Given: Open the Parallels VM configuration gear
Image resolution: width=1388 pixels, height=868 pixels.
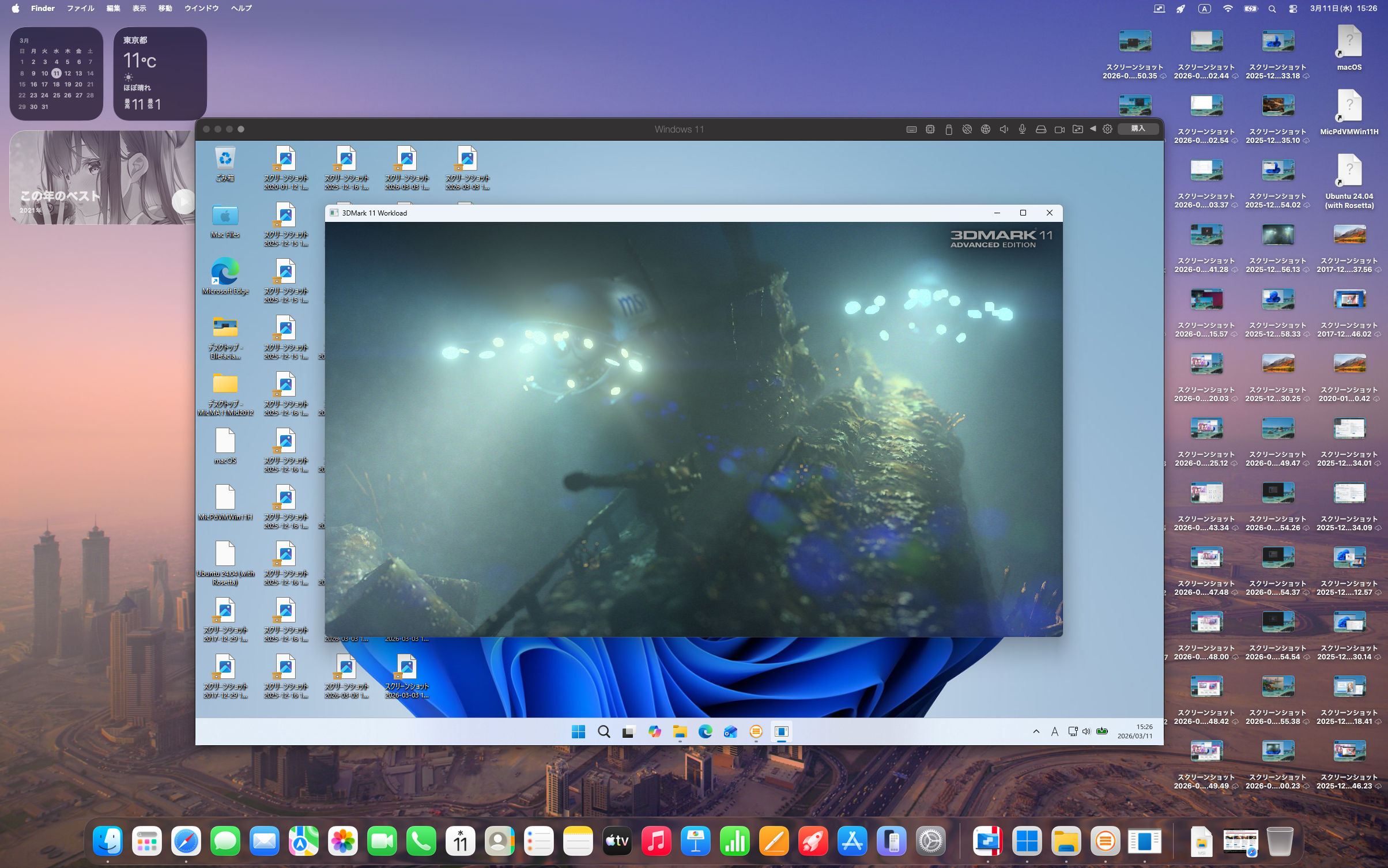Looking at the screenshot, I should 1107,129.
